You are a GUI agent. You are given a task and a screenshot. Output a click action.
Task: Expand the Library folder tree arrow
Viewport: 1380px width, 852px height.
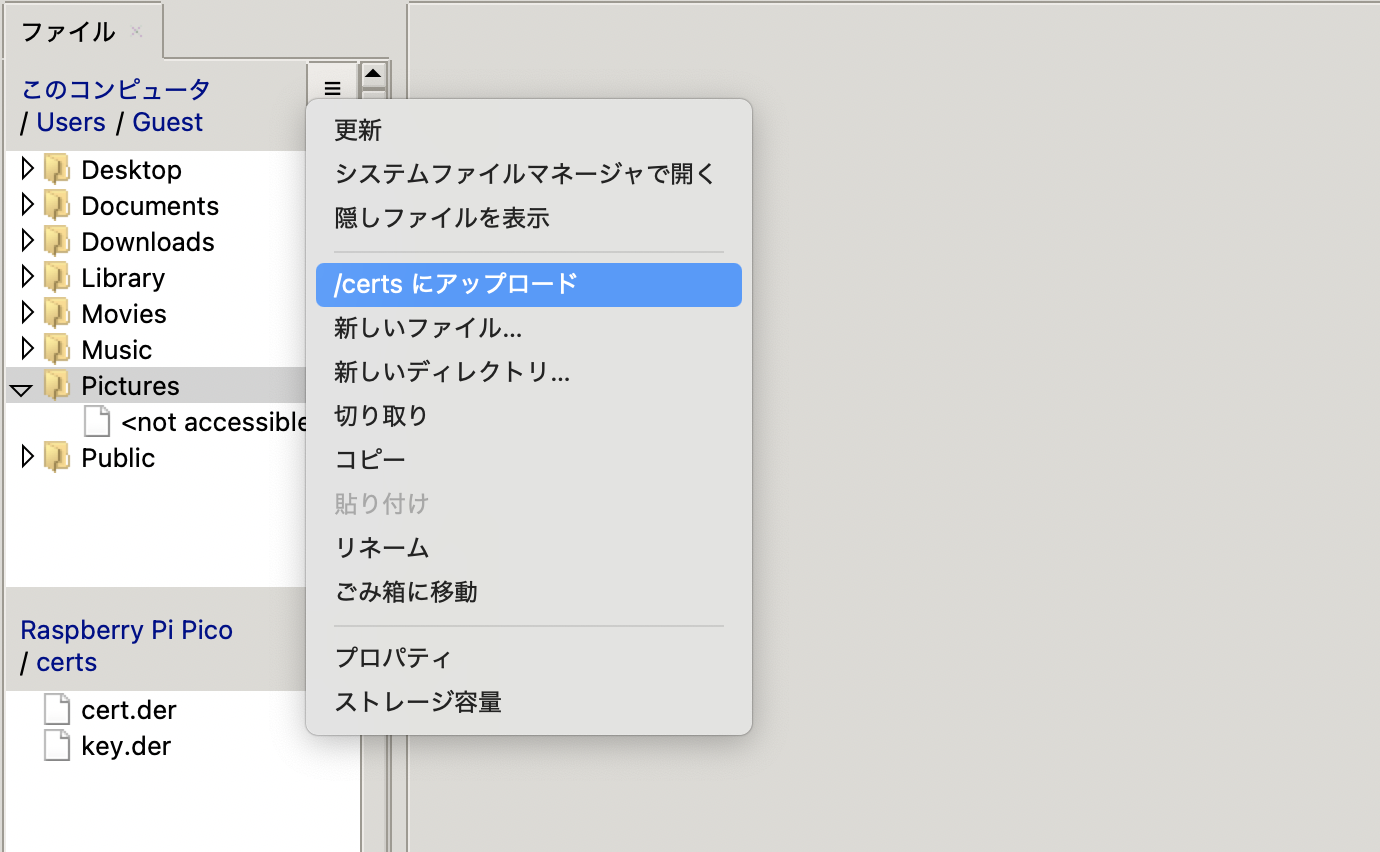pyautogui.click(x=27, y=277)
